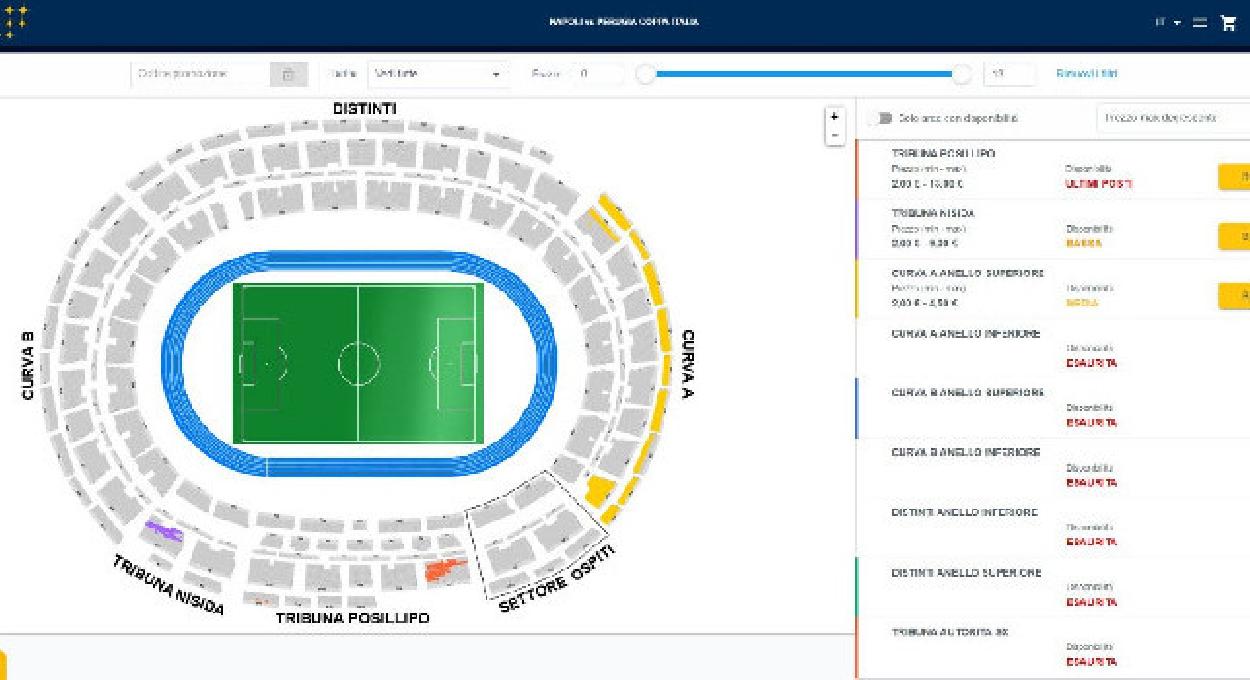
Task: Click the 'Rimuovi filtri' link
Action: (1086, 74)
